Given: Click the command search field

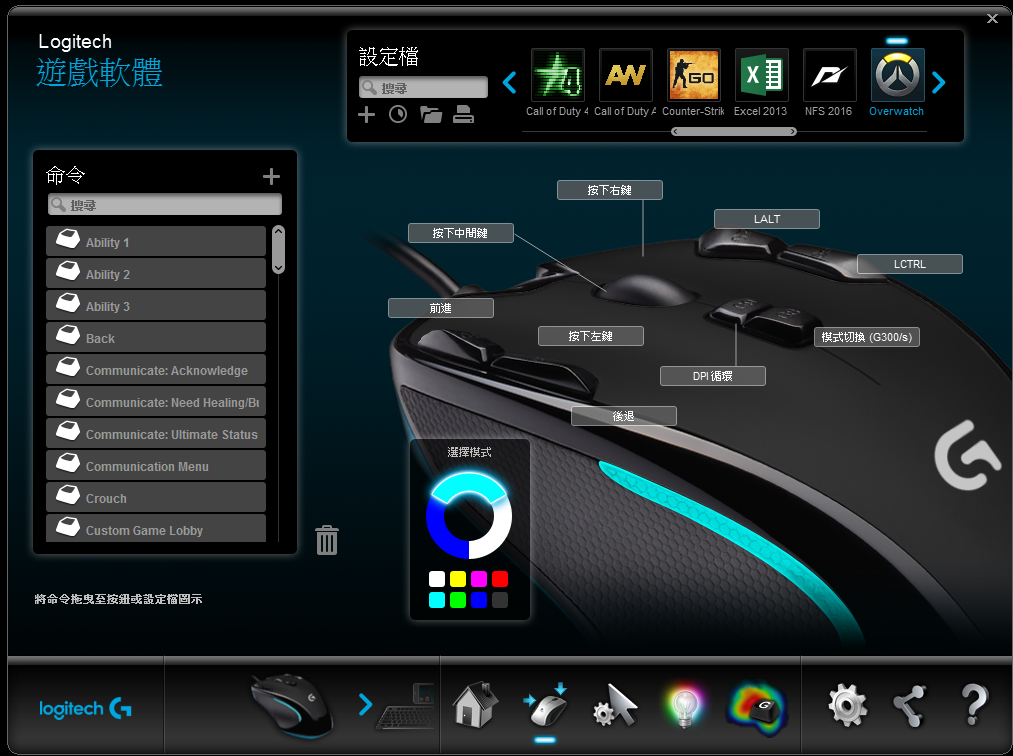Looking at the screenshot, I should click(165, 205).
